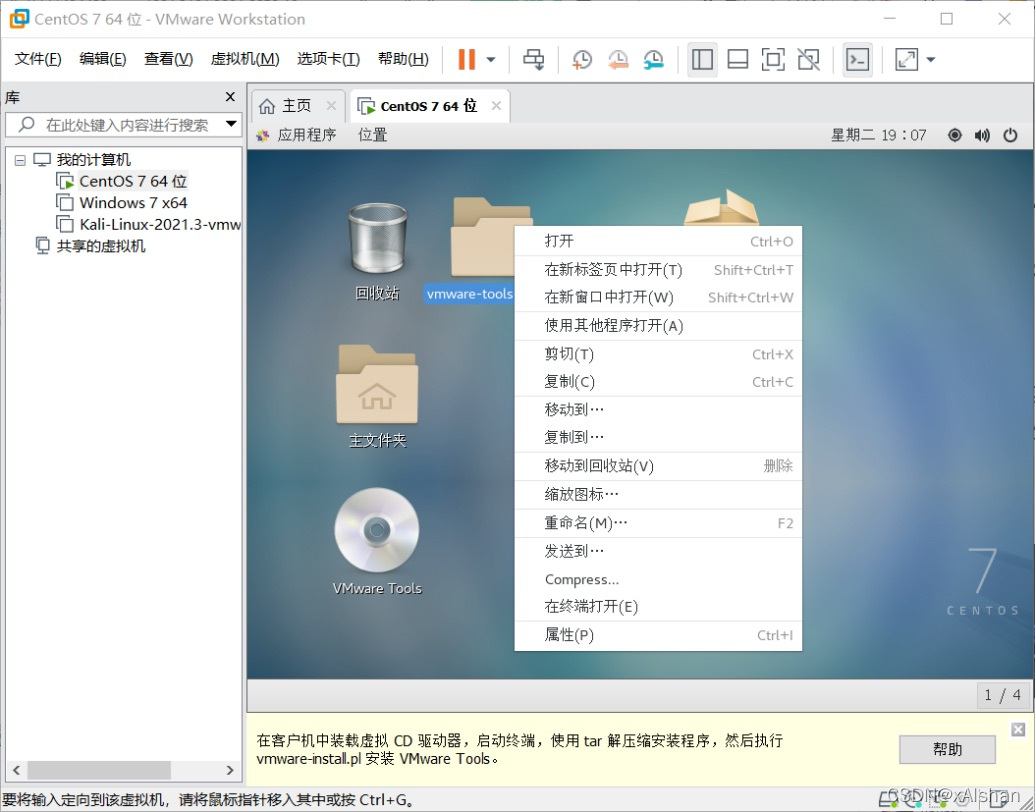Enter full screen mode for the VM
The height and width of the screenshot is (812, 1035).
pos(773,59)
